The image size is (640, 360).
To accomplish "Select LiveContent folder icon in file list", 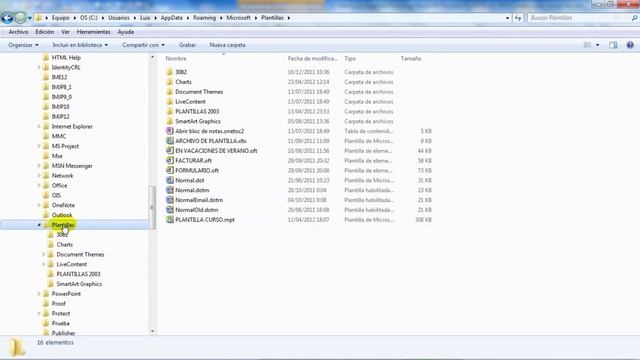I will pyautogui.click(x=170, y=101).
